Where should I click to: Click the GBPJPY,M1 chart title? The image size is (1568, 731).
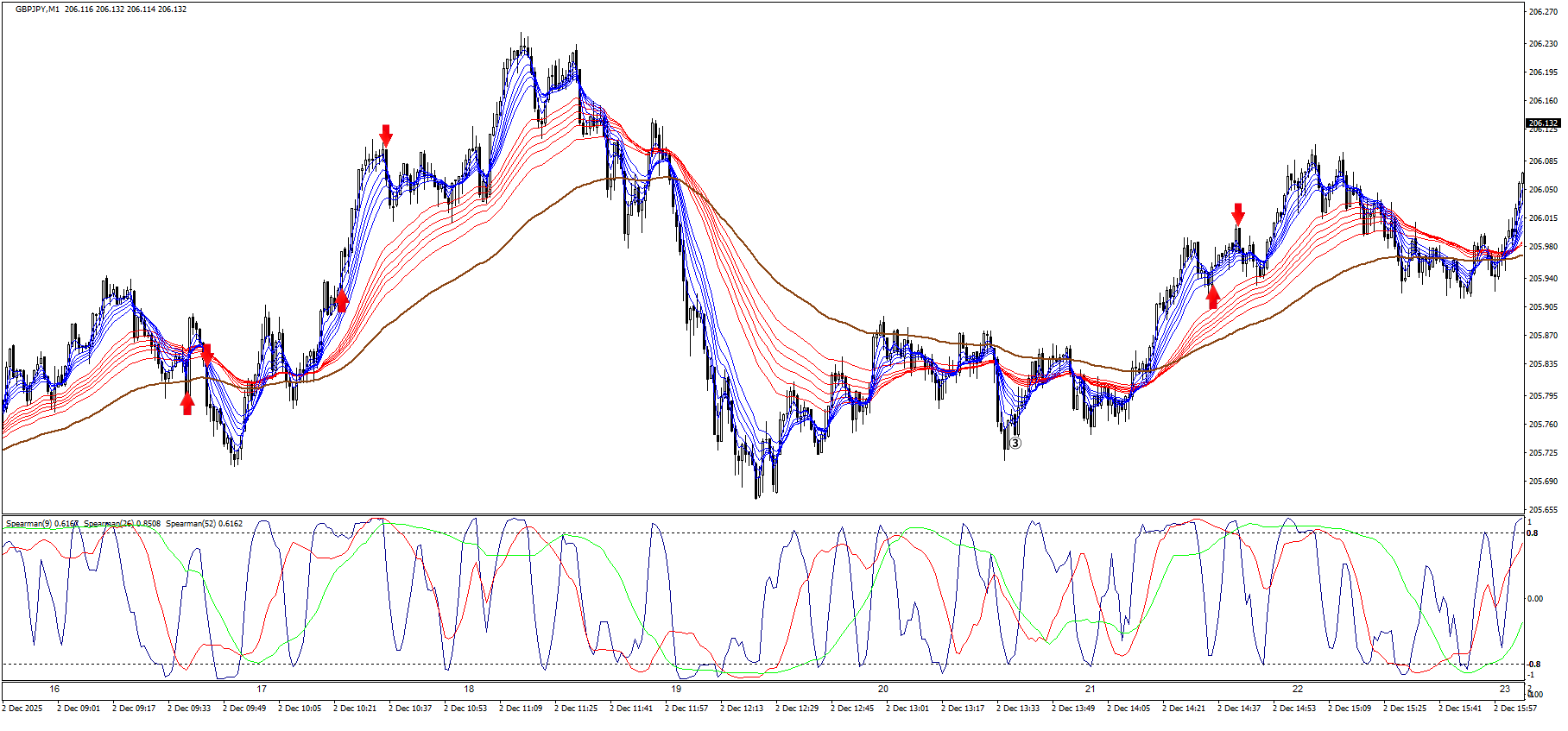[37, 9]
